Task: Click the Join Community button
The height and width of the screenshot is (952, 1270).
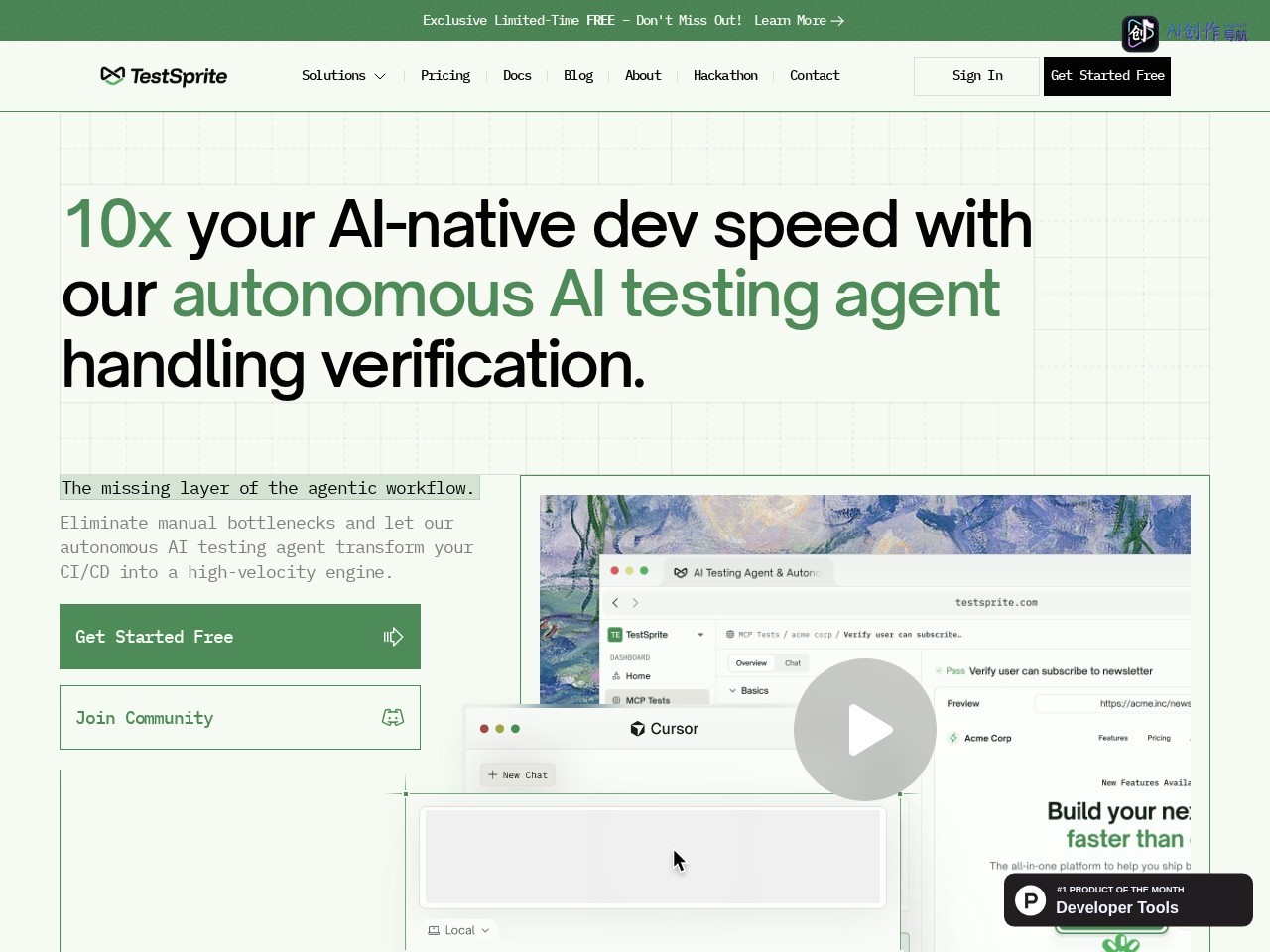Action: coord(240,718)
